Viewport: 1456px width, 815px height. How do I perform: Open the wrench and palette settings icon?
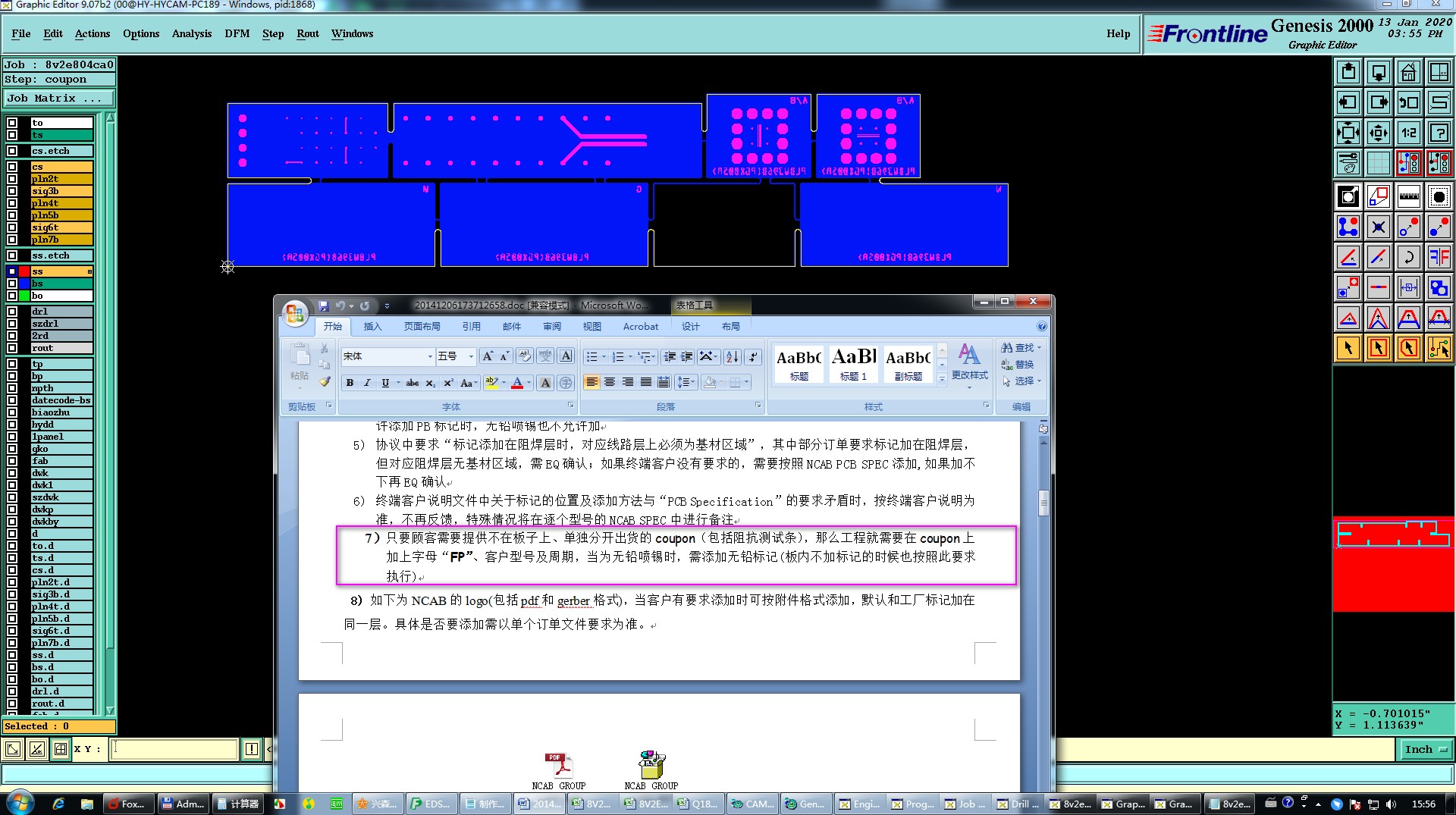click(1348, 163)
